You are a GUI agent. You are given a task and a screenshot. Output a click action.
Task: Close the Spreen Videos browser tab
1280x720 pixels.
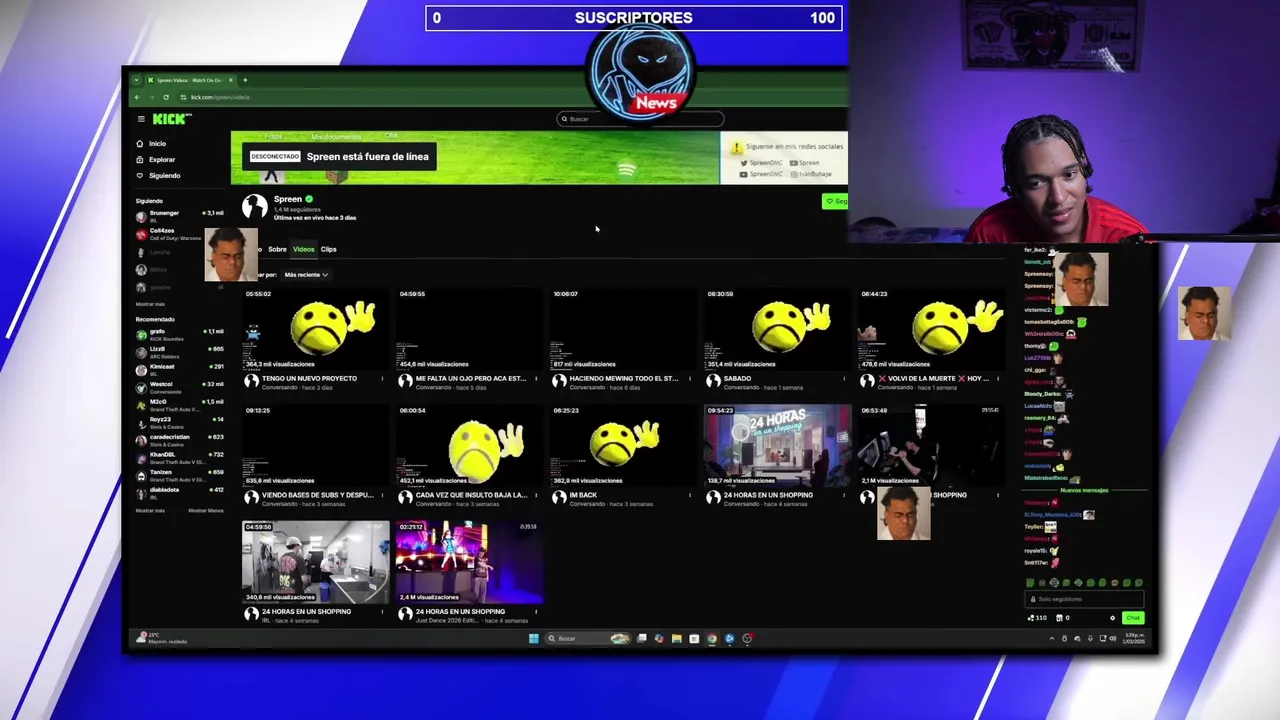pos(231,80)
